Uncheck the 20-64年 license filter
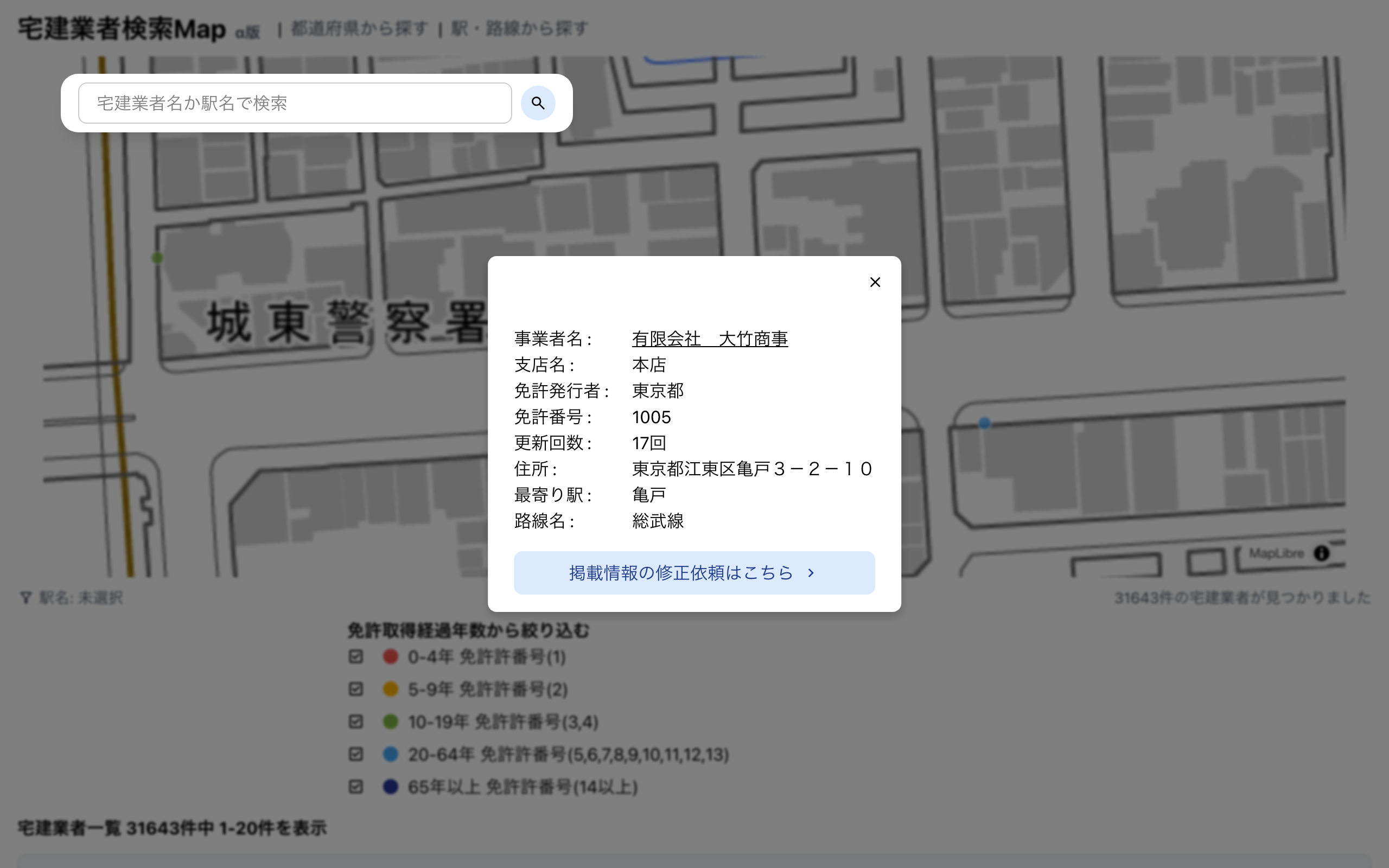 356,754
